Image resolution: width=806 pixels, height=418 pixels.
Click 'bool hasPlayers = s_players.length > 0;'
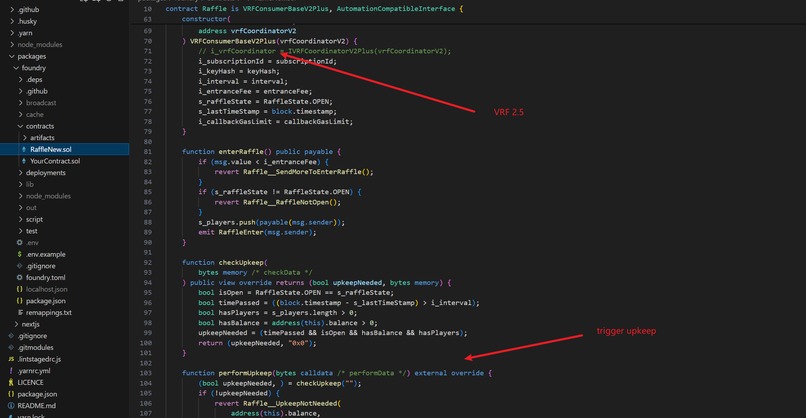click(x=278, y=313)
